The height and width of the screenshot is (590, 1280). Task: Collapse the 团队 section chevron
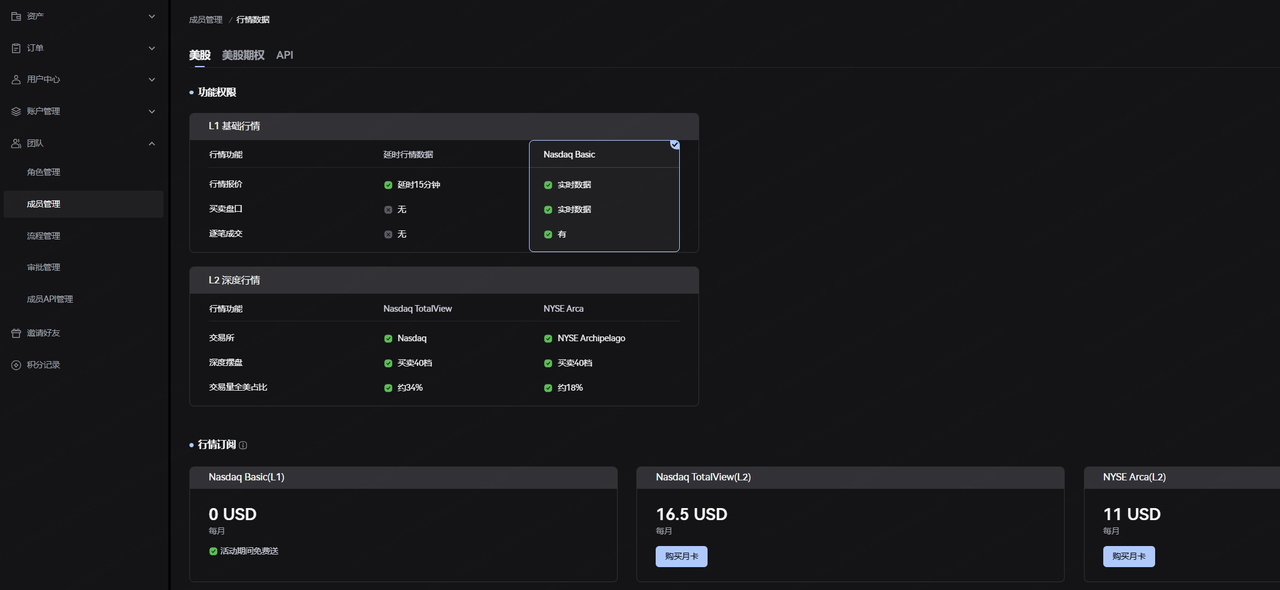(152, 143)
